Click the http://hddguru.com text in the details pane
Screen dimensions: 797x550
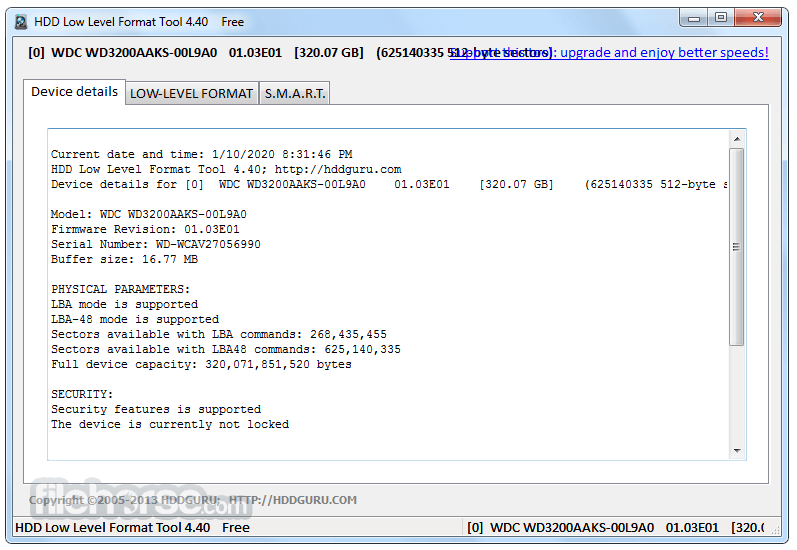click(x=338, y=170)
